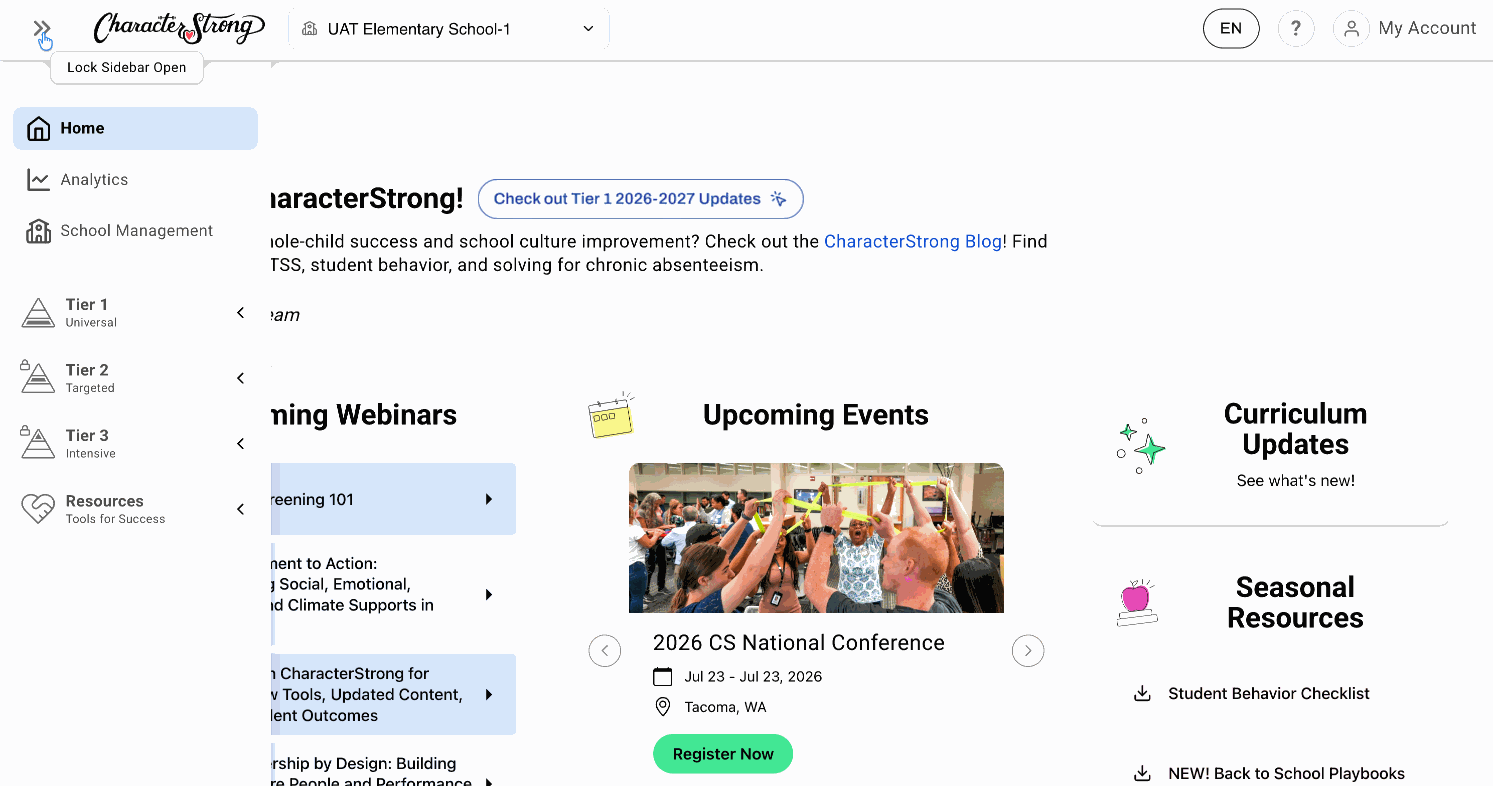This screenshot has width=1493, height=786.
Task: Click the Jul 23 - Jul 23, 2026 date
Action: pos(753,677)
